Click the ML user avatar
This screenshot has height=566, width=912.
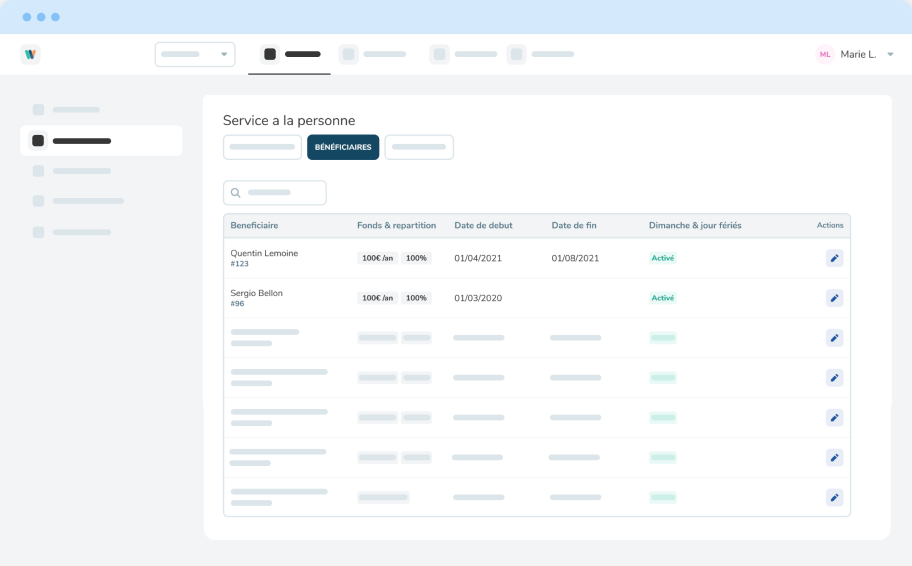(x=825, y=54)
